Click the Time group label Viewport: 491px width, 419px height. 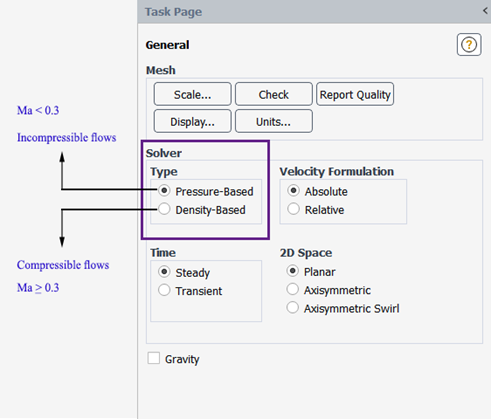[163, 253]
